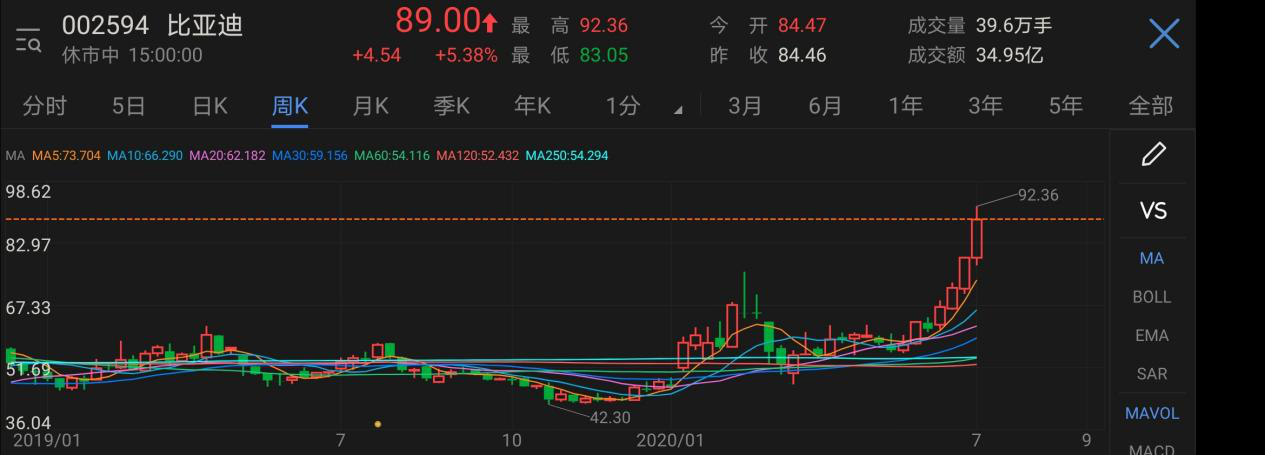This screenshot has height=455, width=1265.
Task: Switch to the 年K tab
Action: (x=532, y=106)
